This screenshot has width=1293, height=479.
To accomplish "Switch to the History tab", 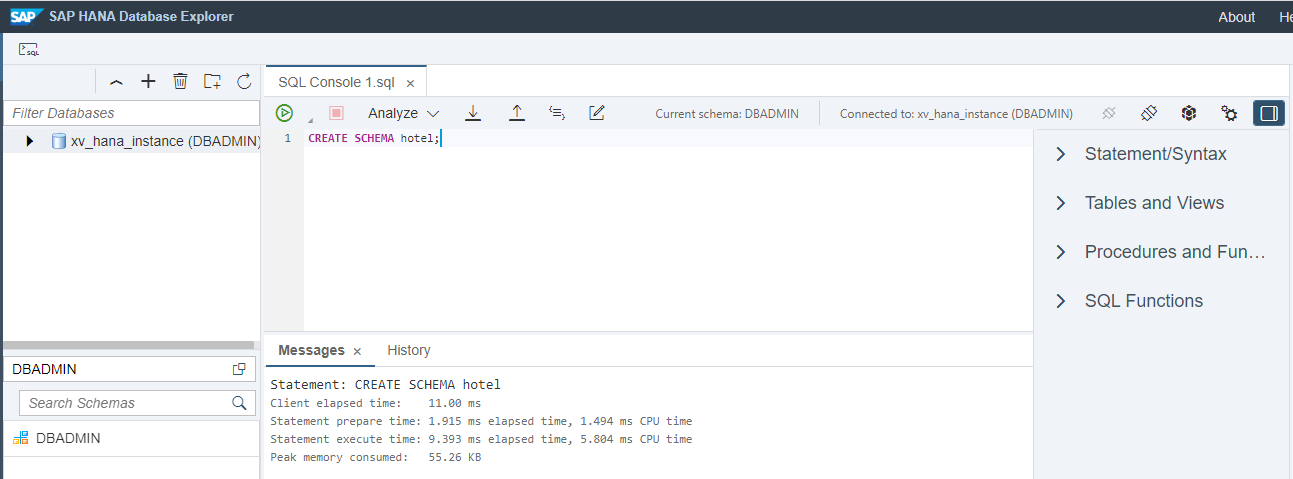I will pos(409,350).
